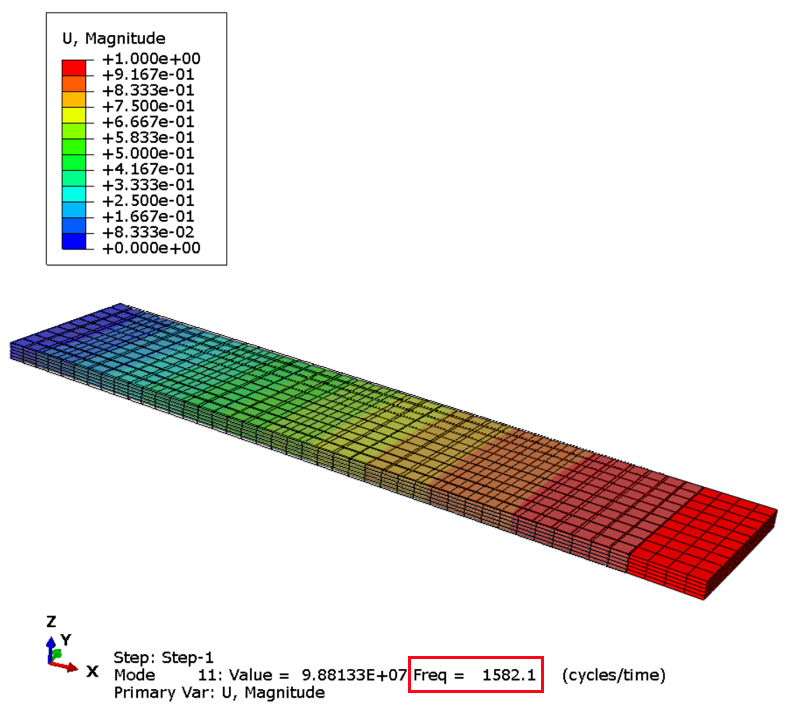Select legend value +1.667e-01

click(148, 217)
